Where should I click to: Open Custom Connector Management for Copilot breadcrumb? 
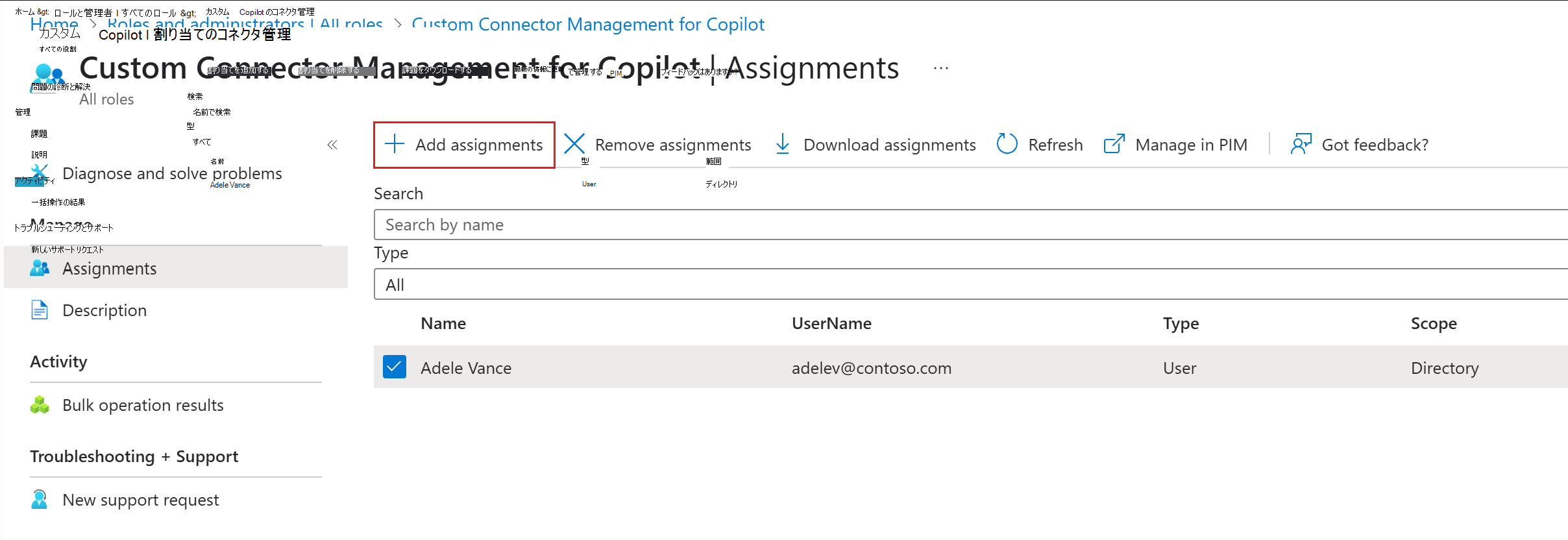pyautogui.click(x=588, y=25)
